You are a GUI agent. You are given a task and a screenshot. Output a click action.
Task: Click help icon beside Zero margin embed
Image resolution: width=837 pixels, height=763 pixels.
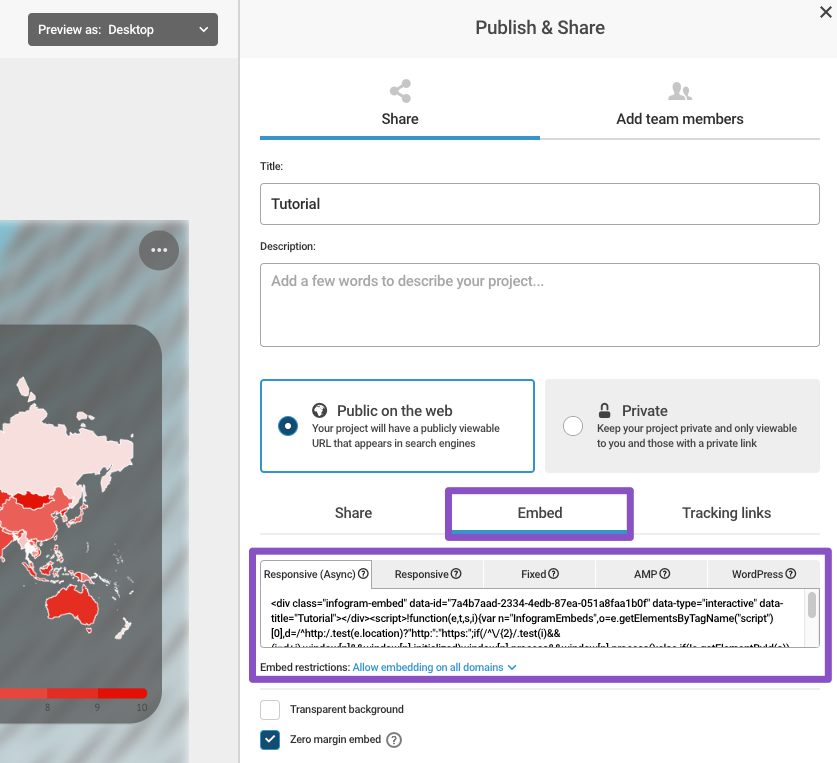point(394,740)
